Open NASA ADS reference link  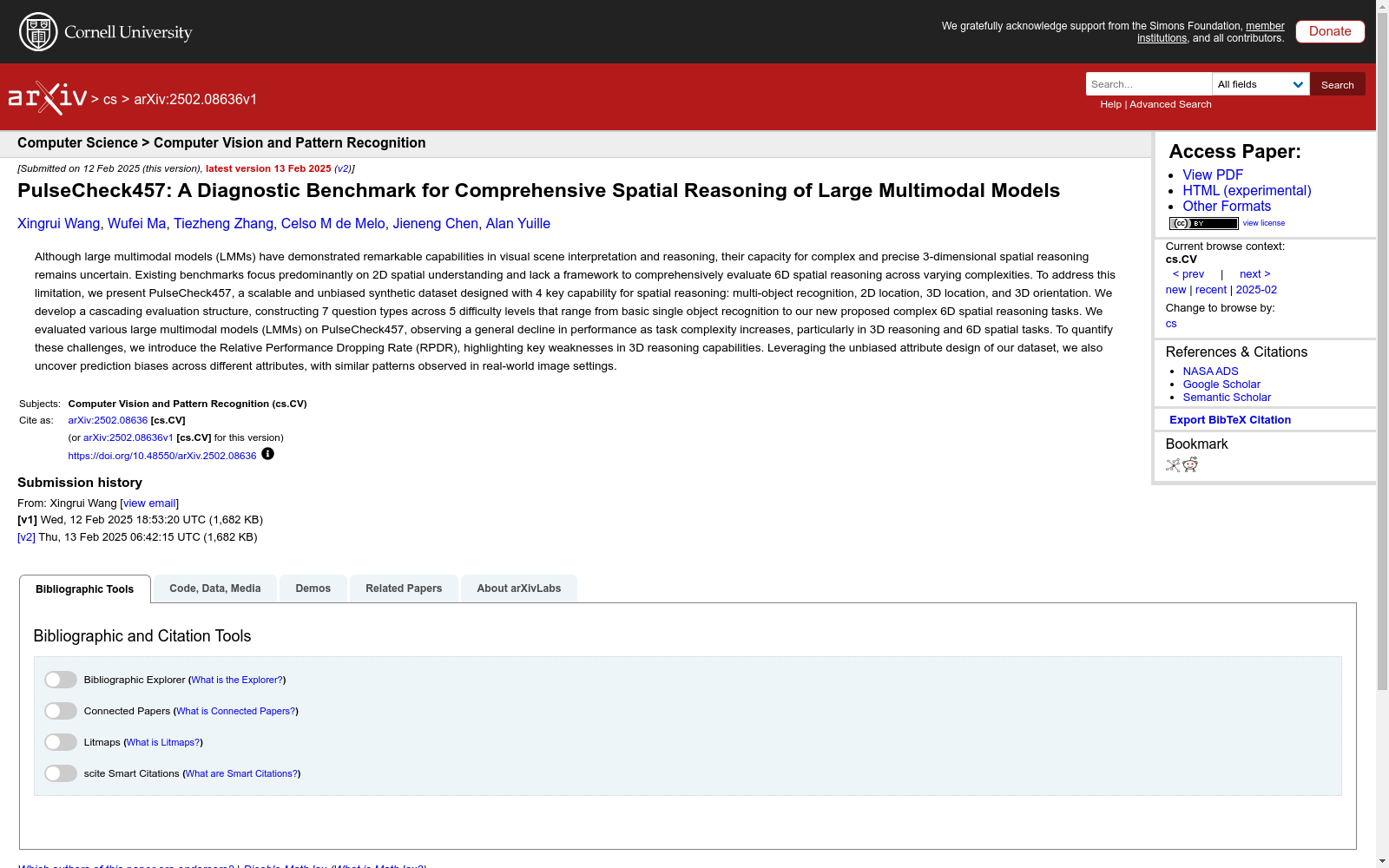pos(1210,372)
